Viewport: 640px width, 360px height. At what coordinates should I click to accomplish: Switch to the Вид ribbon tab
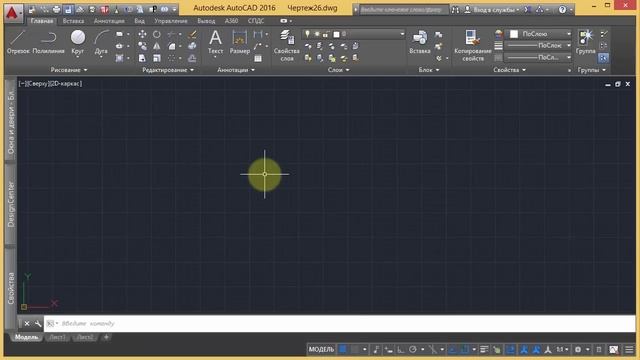(140, 21)
